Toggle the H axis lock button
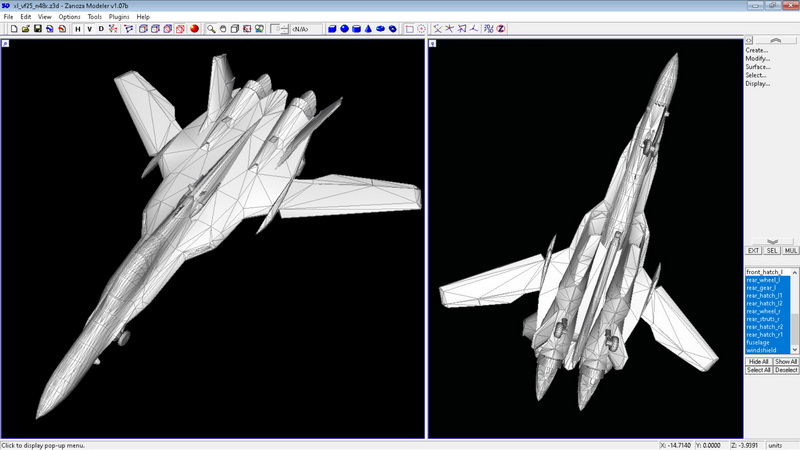The image size is (800, 450). (x=78, y=29)
